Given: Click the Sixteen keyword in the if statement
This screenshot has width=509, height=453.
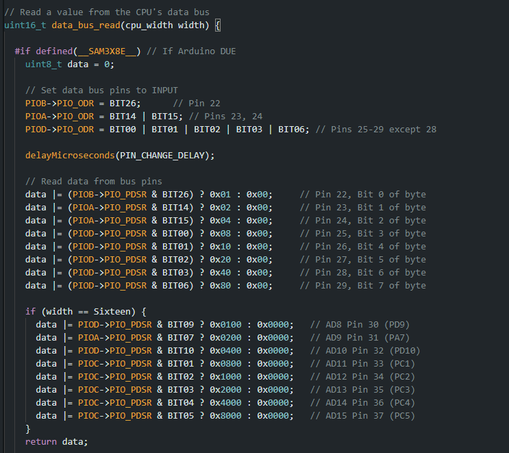Looking at the screenshot, I should (112, 312).
